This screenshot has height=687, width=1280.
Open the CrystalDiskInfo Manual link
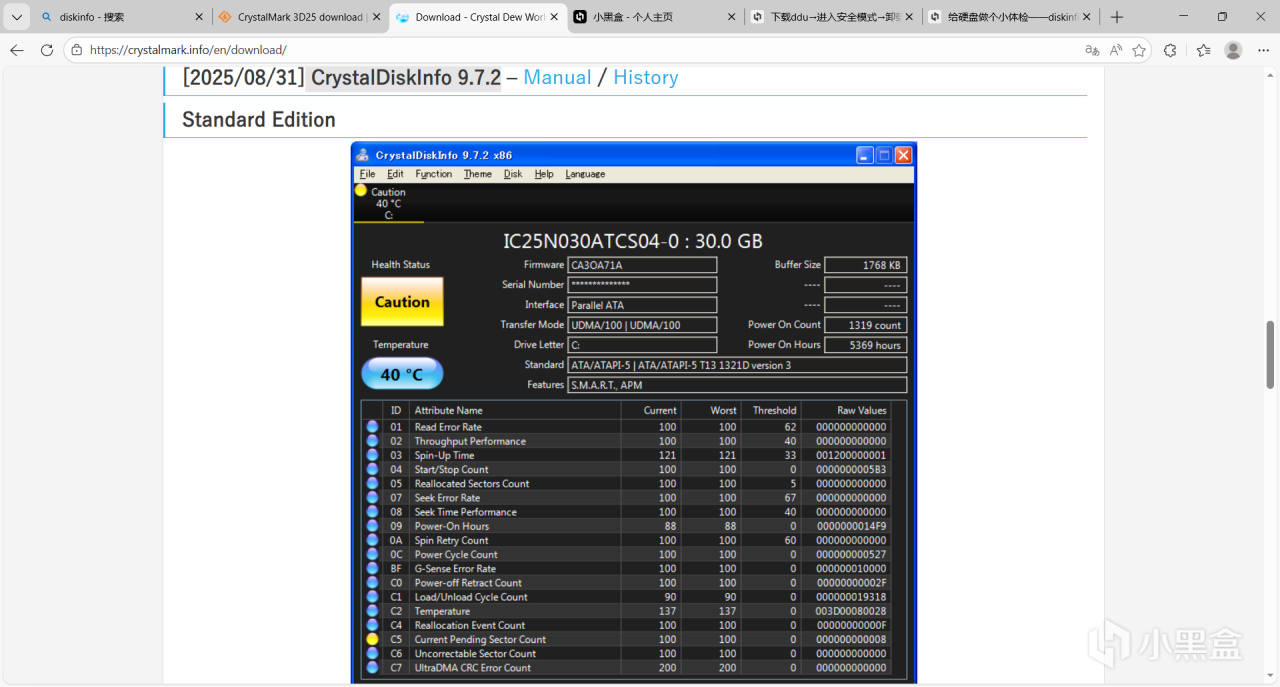pyautogui.click(x=557, y=77)
